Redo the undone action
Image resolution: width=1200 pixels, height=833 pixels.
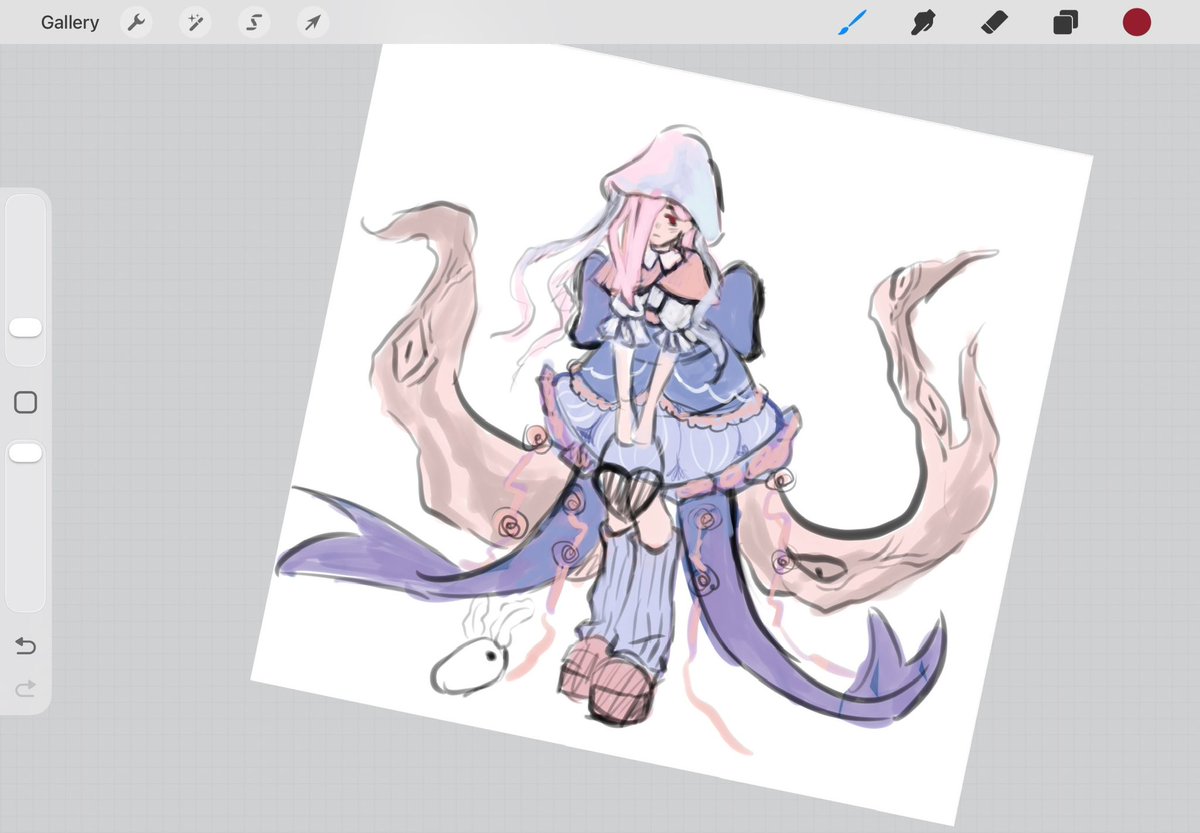25,687
